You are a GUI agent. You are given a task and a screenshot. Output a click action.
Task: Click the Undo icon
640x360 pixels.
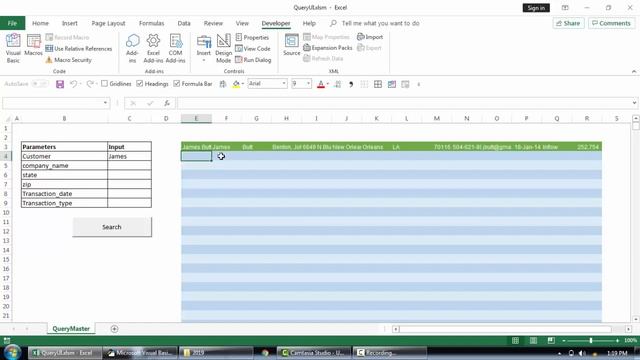pos(73,84)
